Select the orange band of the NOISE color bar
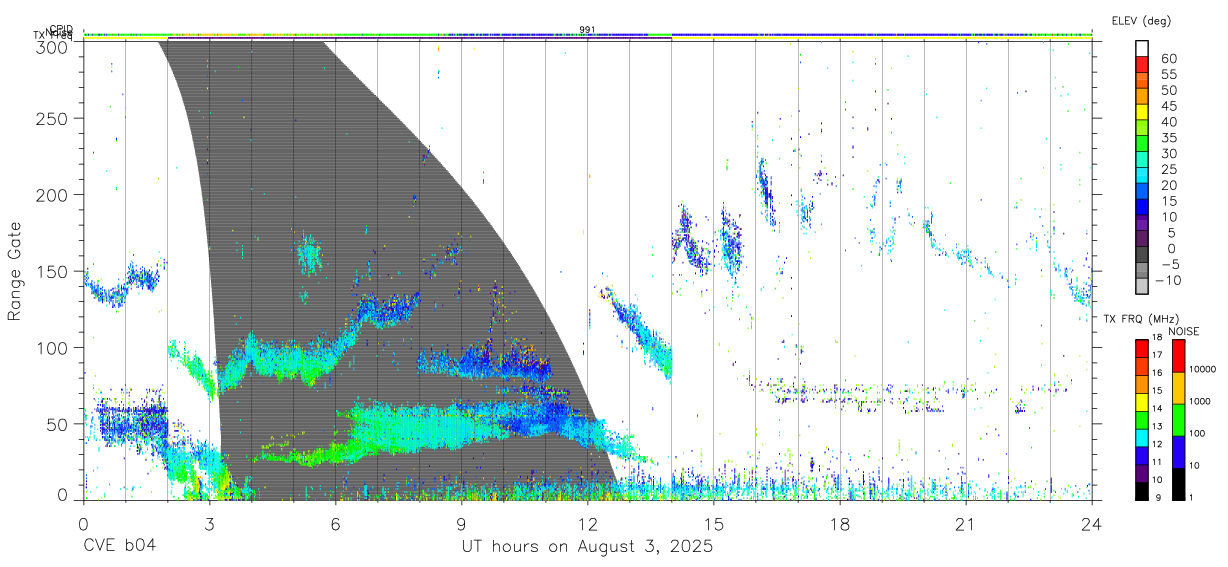Screen dimensions: 1228x567 click(x=1179, y=388)
